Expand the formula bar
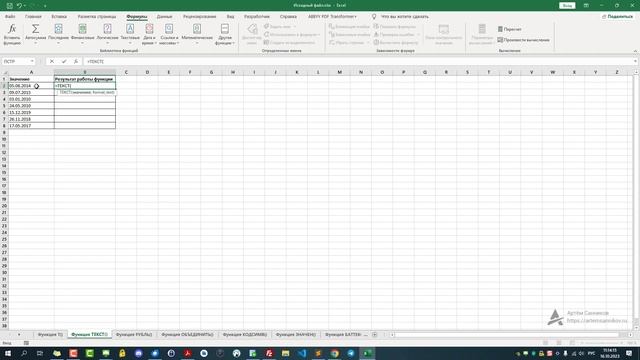Screen dimensions: 640x360 coord(636,61)
